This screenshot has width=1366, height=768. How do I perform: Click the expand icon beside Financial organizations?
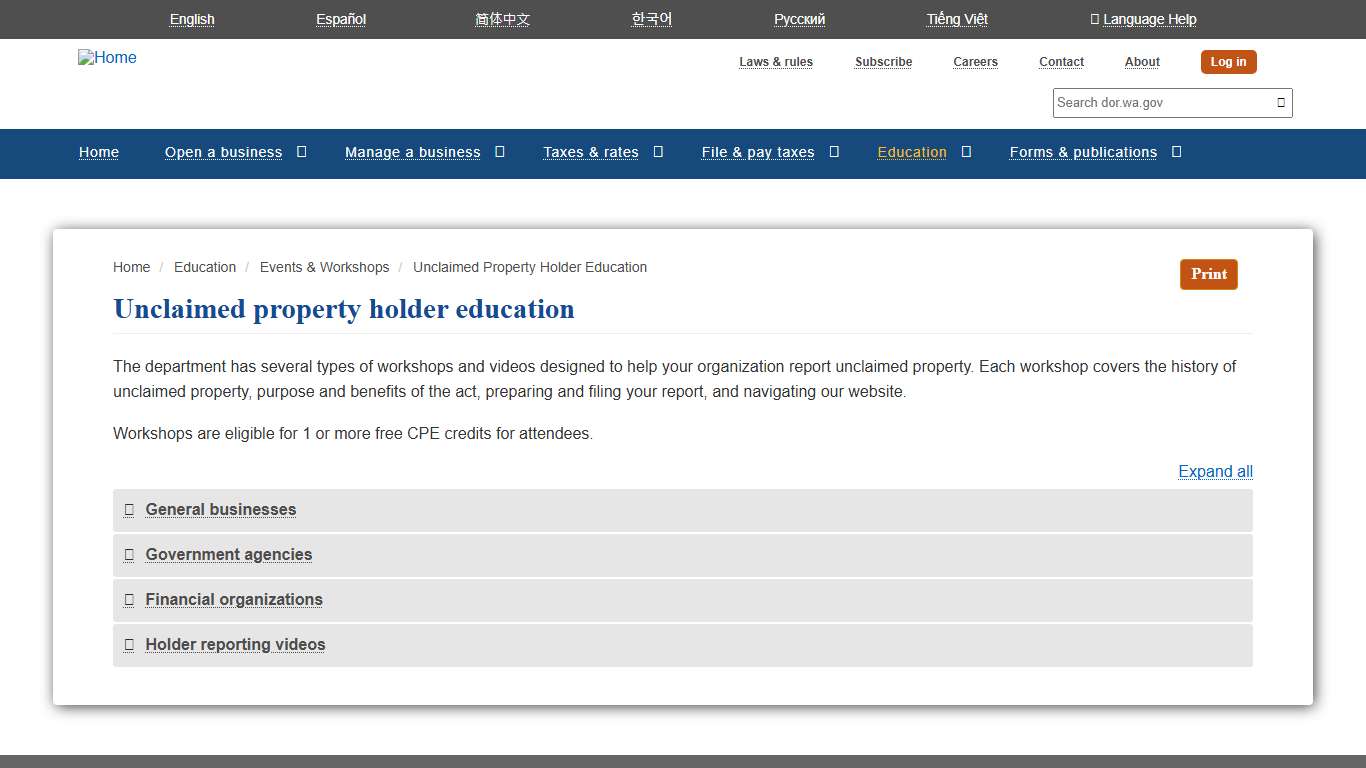[129, 600]
